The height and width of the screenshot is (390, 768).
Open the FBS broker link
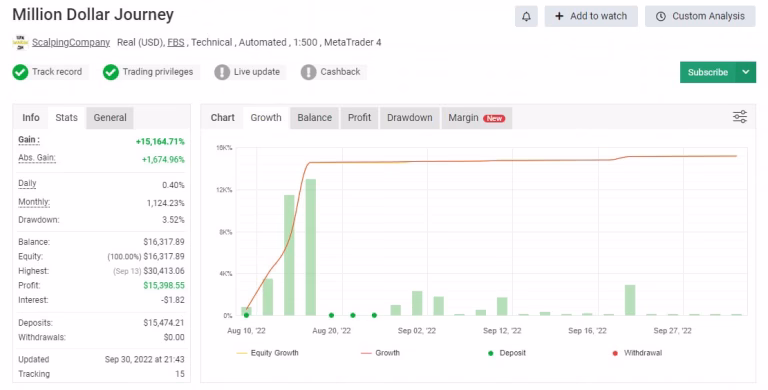pos(176,43)
